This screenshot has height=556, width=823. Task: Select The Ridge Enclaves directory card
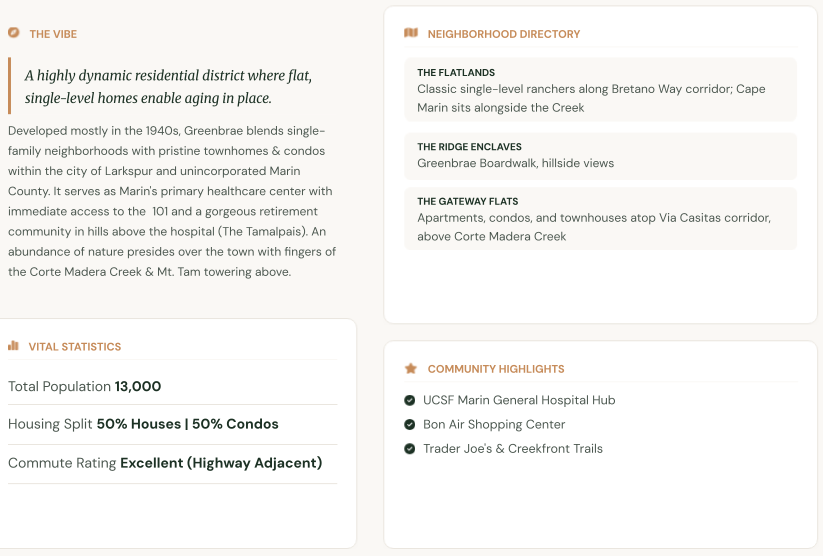point(600,156)
